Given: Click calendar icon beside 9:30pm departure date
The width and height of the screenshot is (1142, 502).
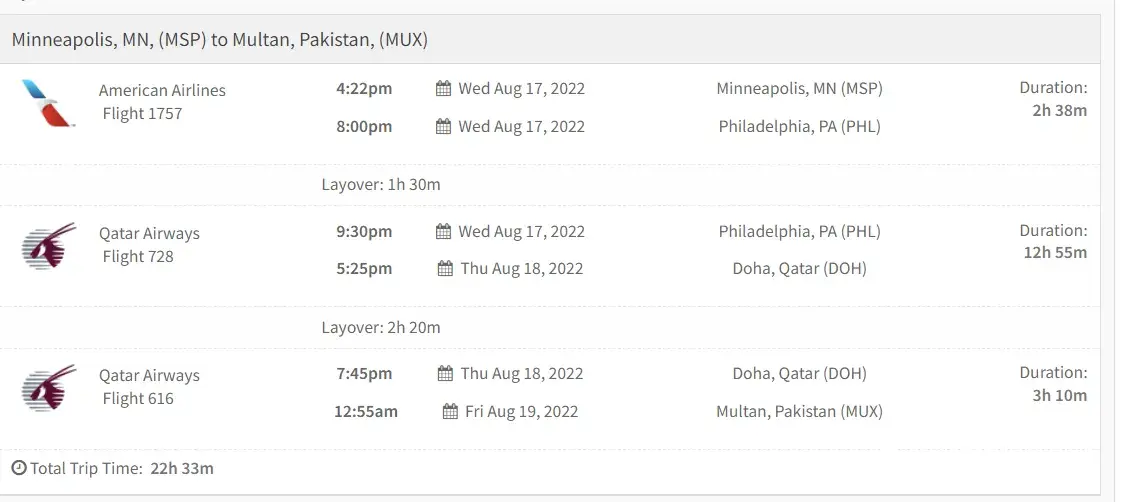Looking at the screenshot, I should point(444,232).
